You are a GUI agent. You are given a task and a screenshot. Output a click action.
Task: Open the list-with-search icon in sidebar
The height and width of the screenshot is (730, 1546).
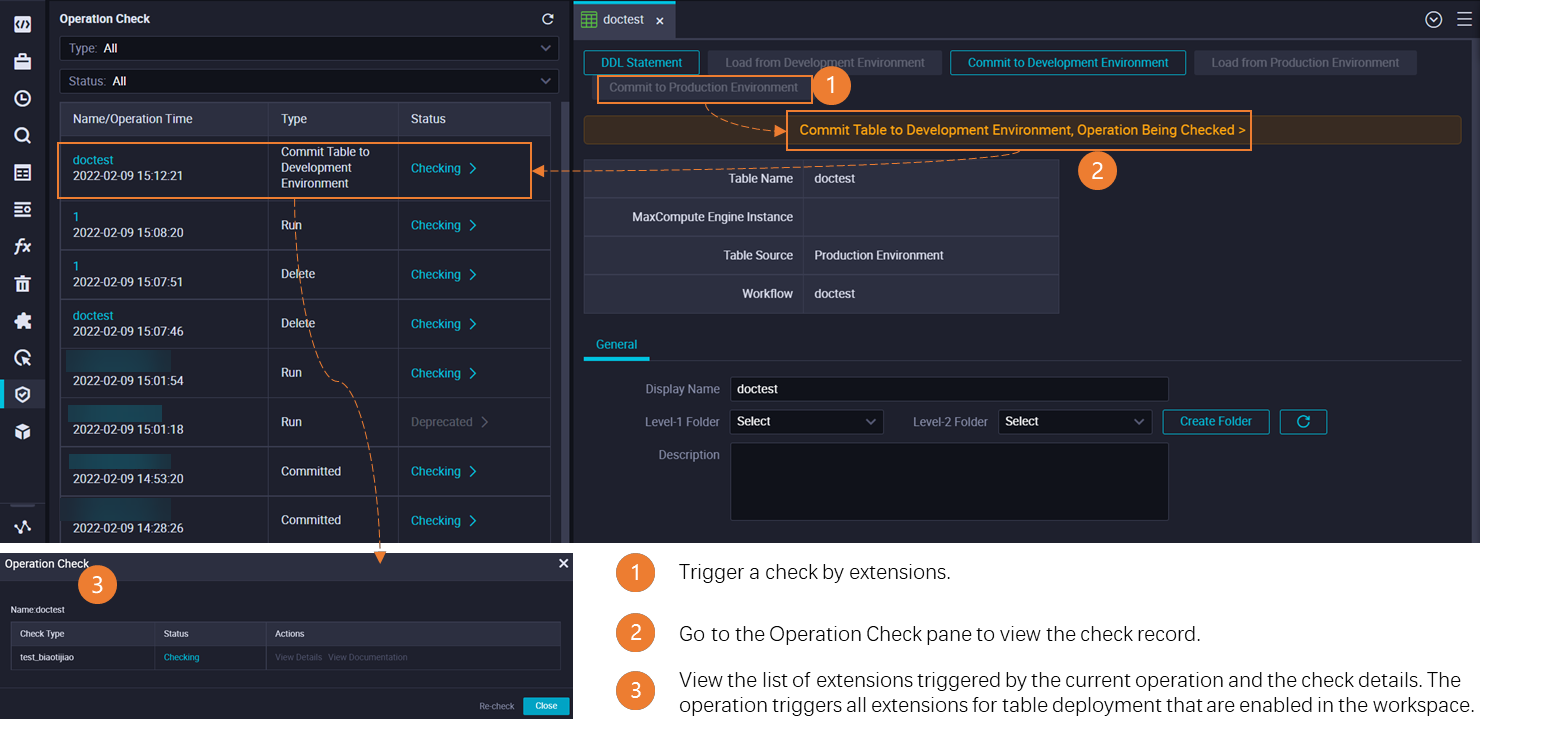(22, 209)
